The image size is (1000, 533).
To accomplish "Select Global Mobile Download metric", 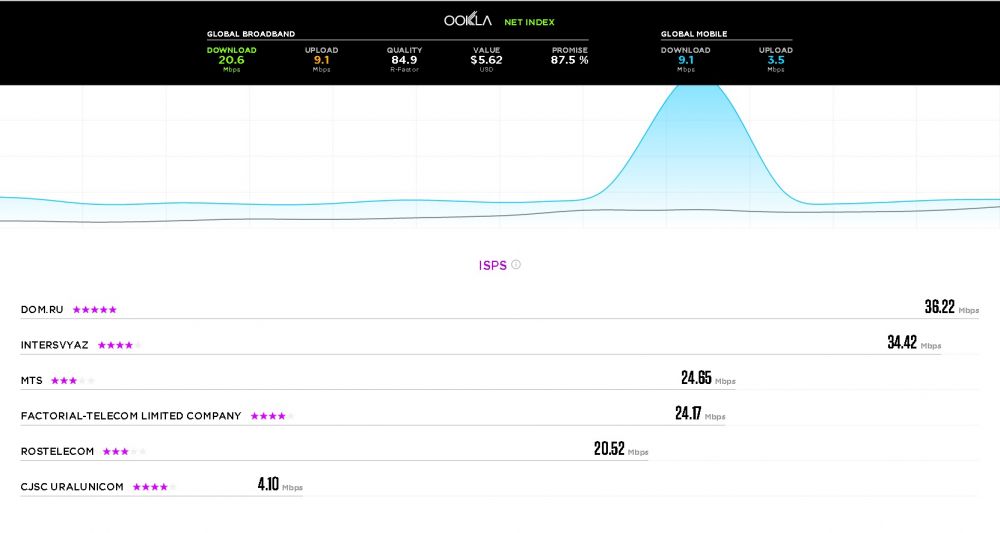I will (686, 59).
